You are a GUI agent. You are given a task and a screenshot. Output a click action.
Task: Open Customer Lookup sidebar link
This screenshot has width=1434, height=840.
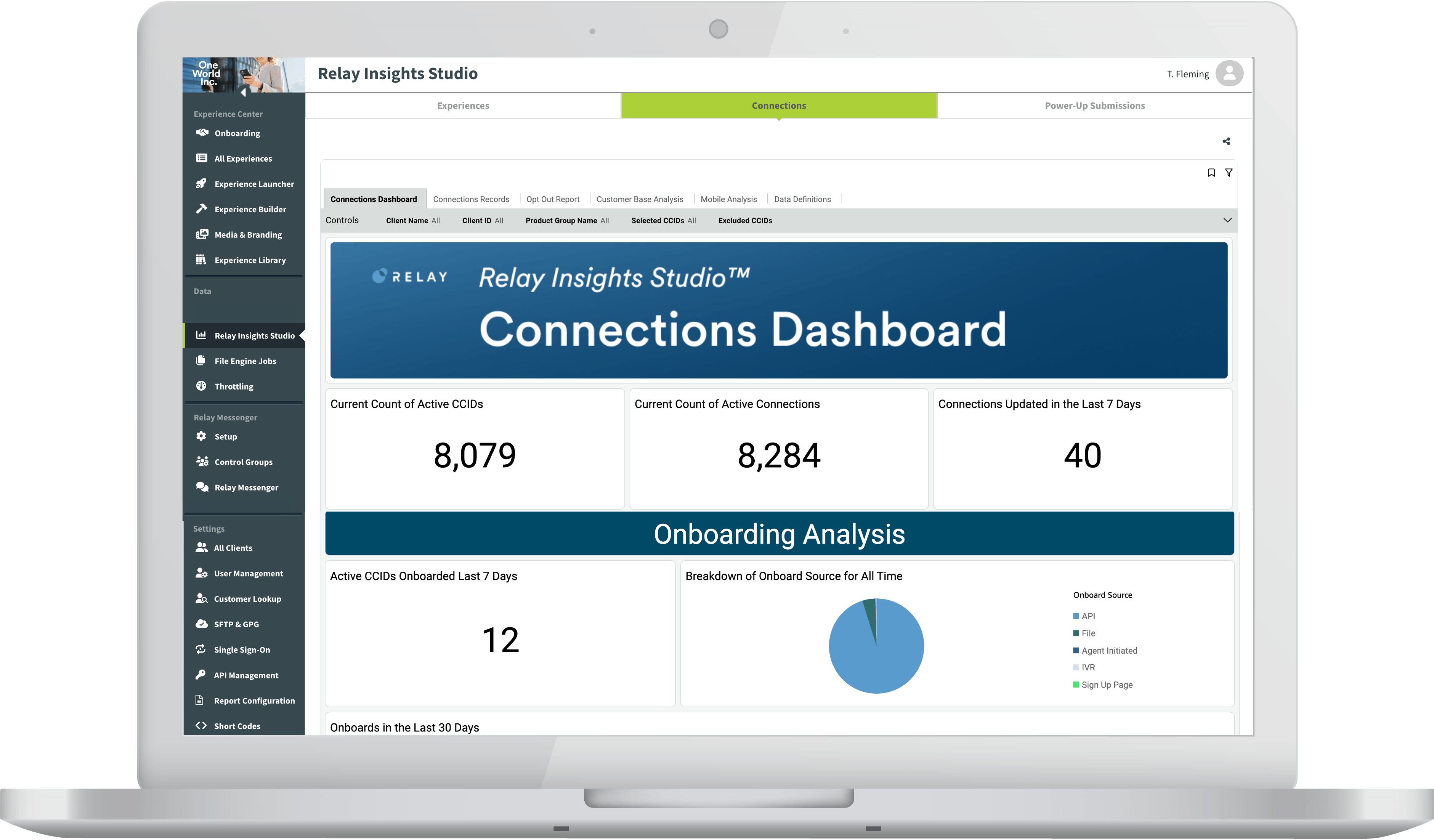[x=245, y=599]
